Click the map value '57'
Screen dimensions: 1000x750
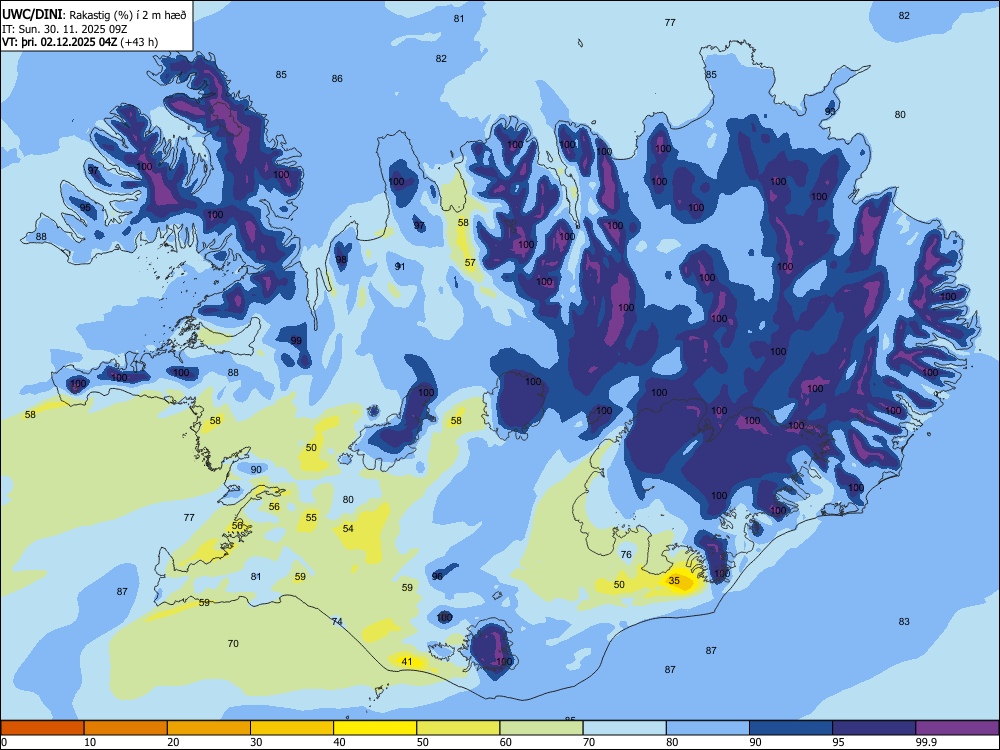470,262
